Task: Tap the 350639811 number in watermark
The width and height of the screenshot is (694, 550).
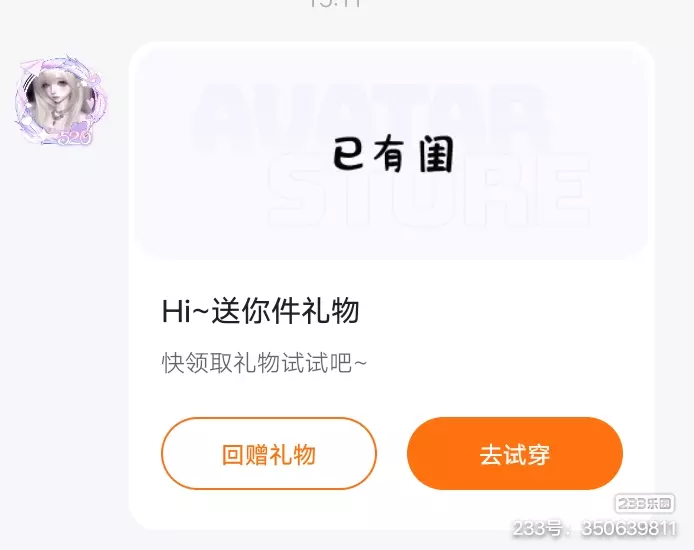Action: pos(629,528)
